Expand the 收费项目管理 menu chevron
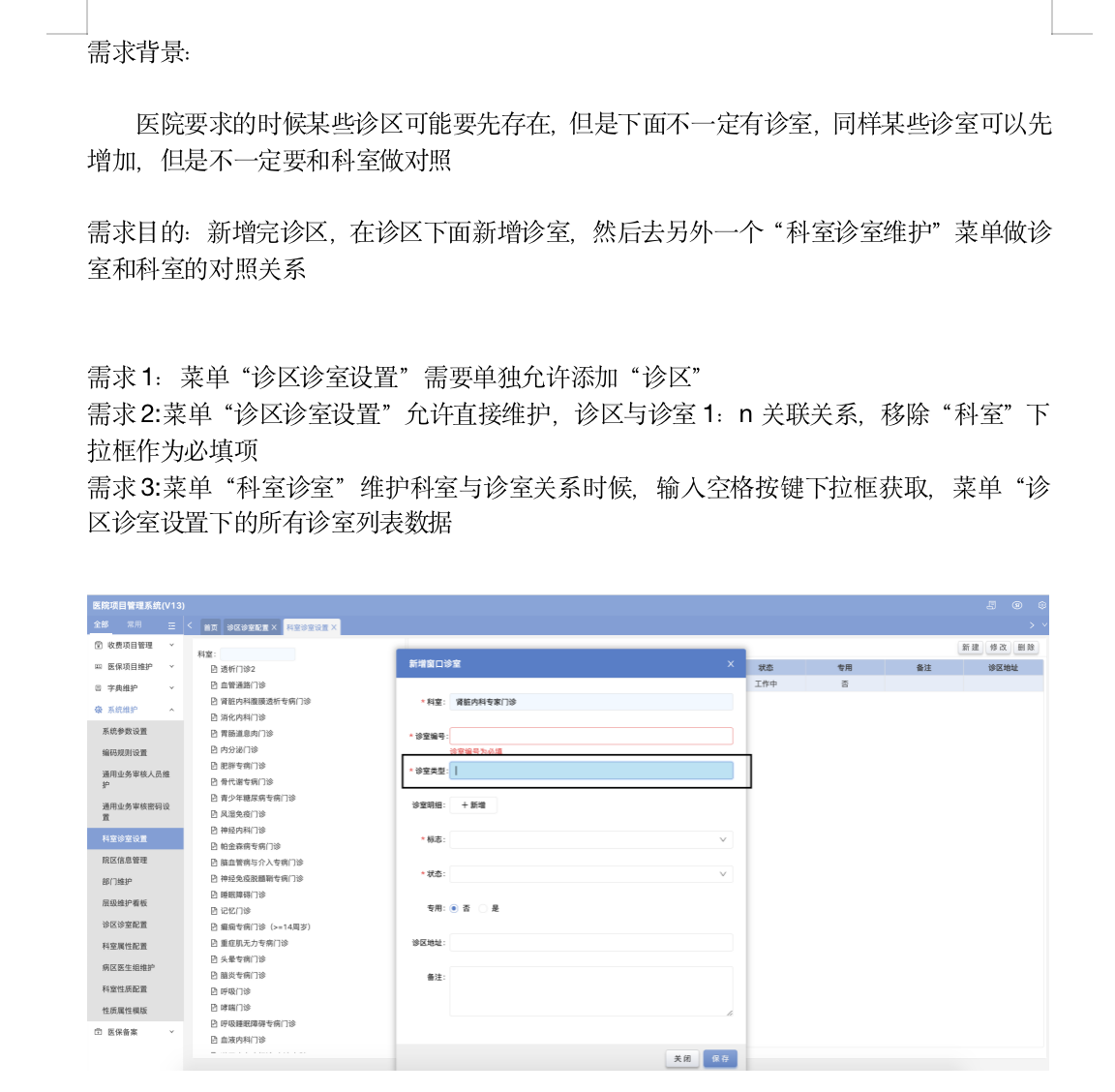The width and height of the screenshot is (1115, 1092). point(171,646)
